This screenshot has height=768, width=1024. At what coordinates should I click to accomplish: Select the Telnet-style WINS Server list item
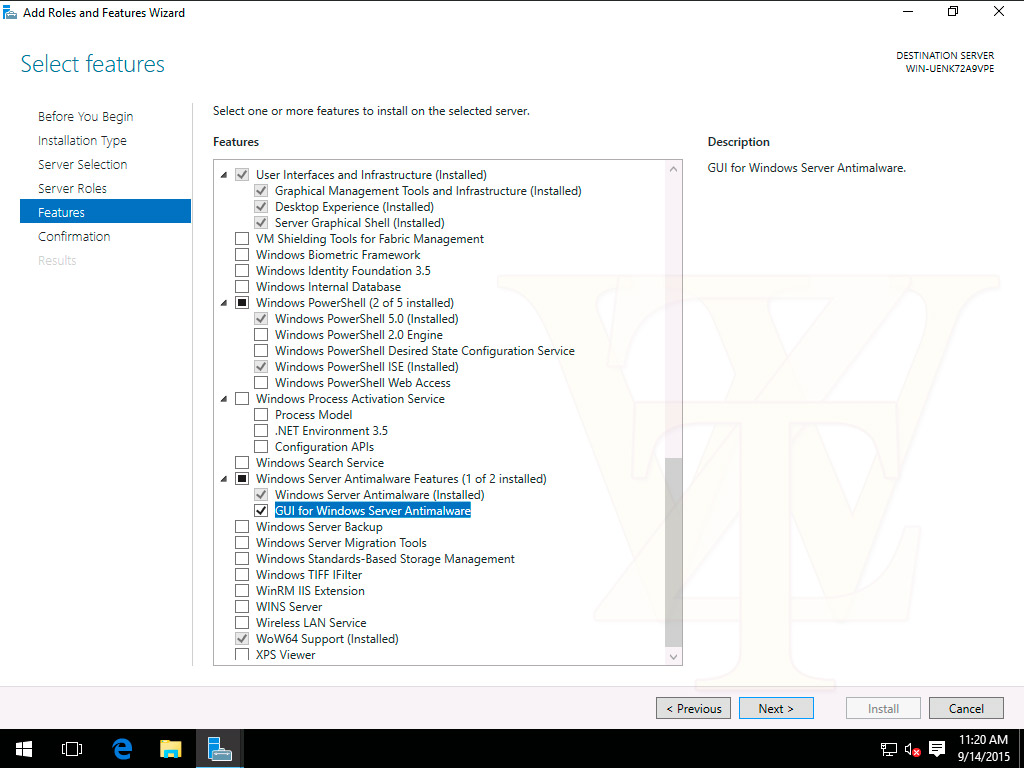tap(289, 607)
